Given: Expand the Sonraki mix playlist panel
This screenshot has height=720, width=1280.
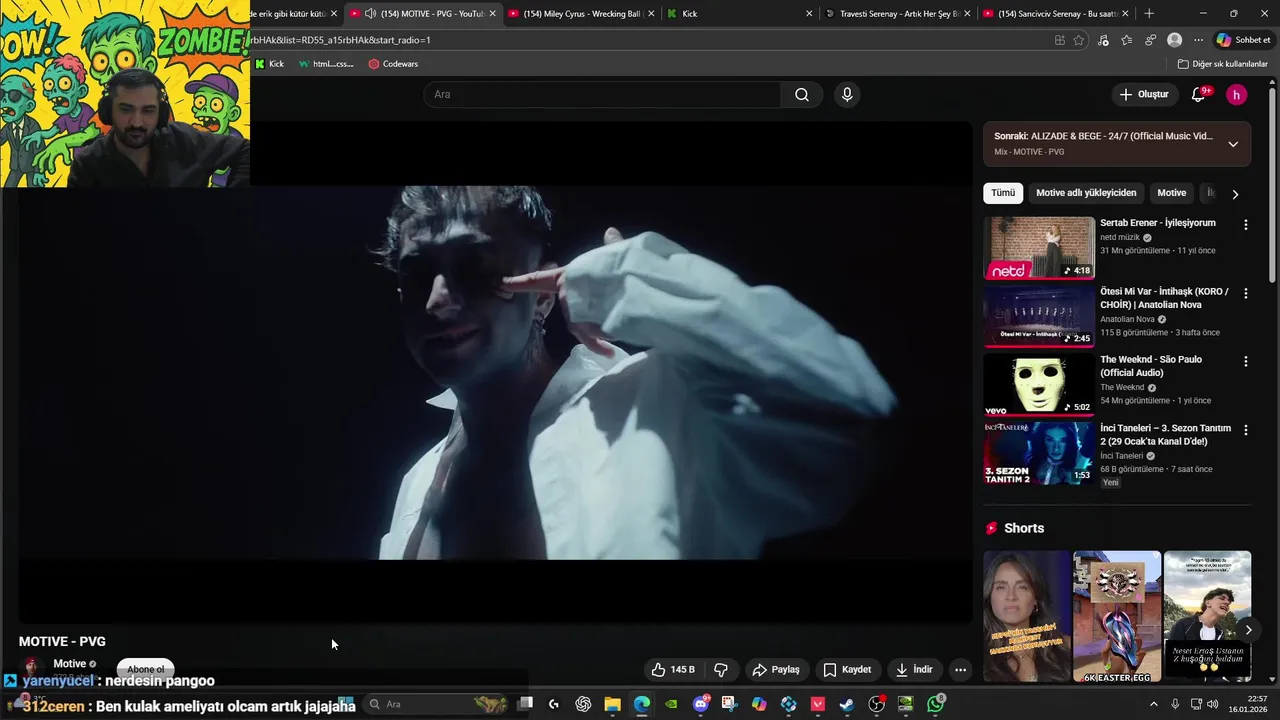Looking at the screenshot, I should click(x=1233, y=144).
